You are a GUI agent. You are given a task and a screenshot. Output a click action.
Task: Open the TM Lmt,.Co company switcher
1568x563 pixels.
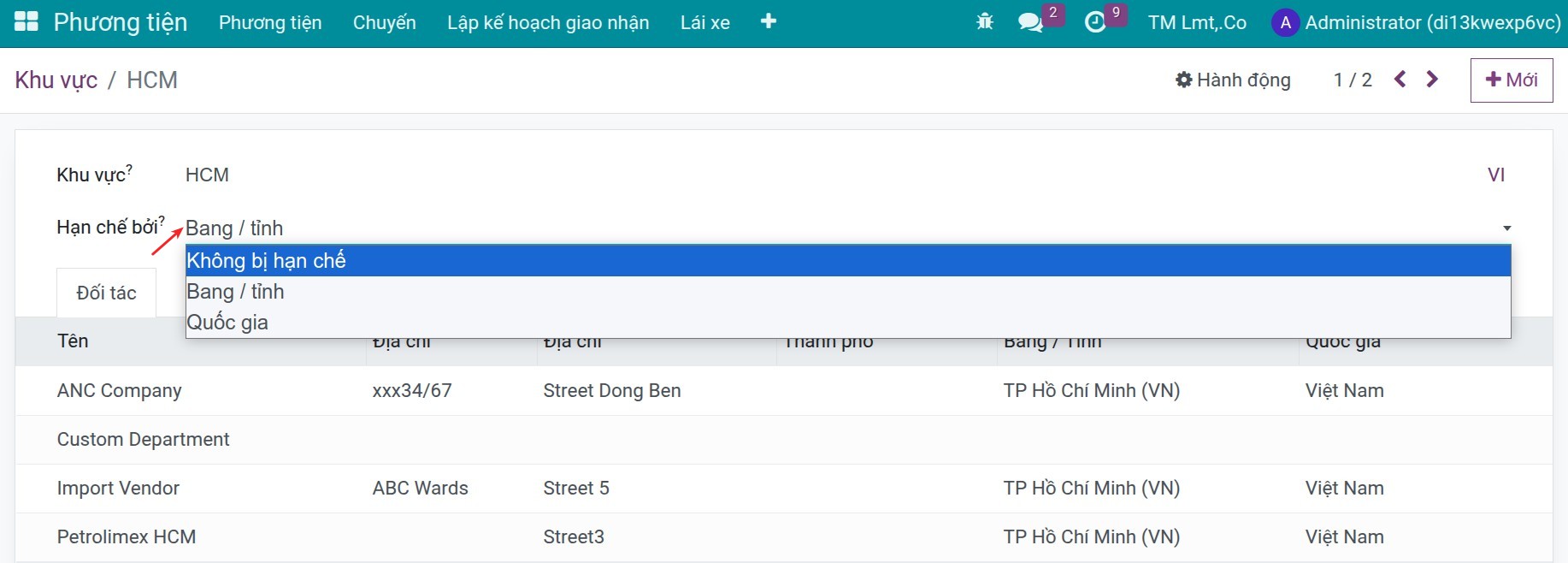coord(1197,23)
